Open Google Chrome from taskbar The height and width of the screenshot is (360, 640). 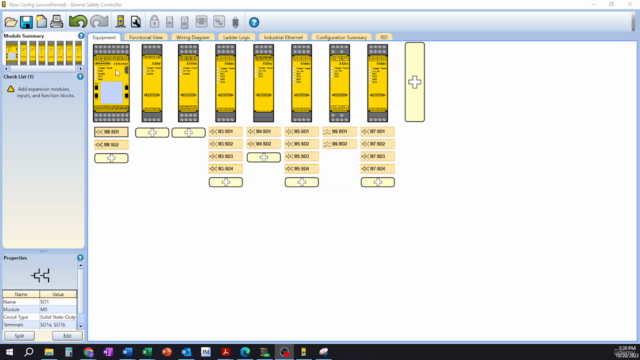pos(88,352)
